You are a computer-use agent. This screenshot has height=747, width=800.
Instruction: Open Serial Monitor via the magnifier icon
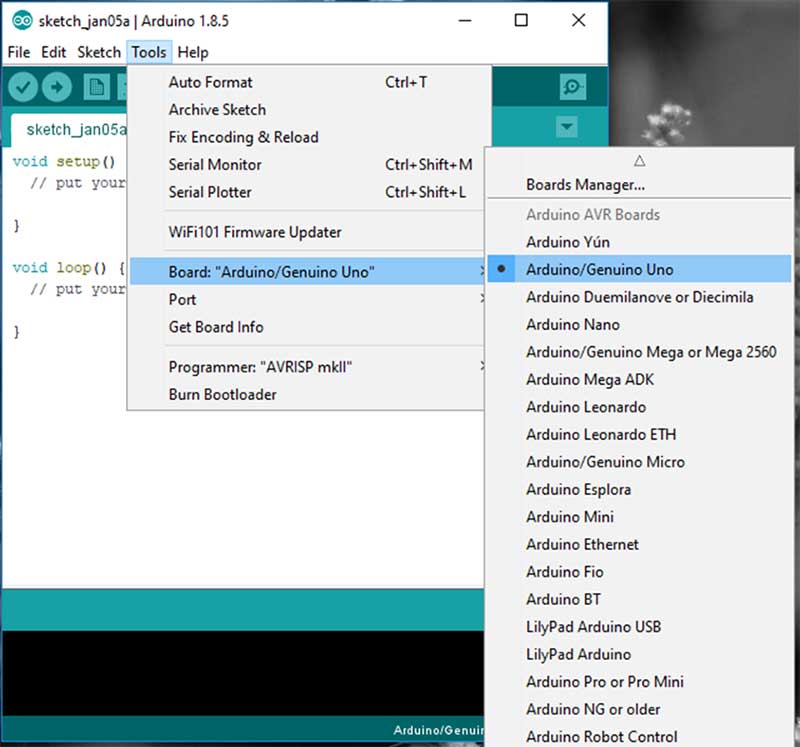pyautogui.click(x=572, y=87)
